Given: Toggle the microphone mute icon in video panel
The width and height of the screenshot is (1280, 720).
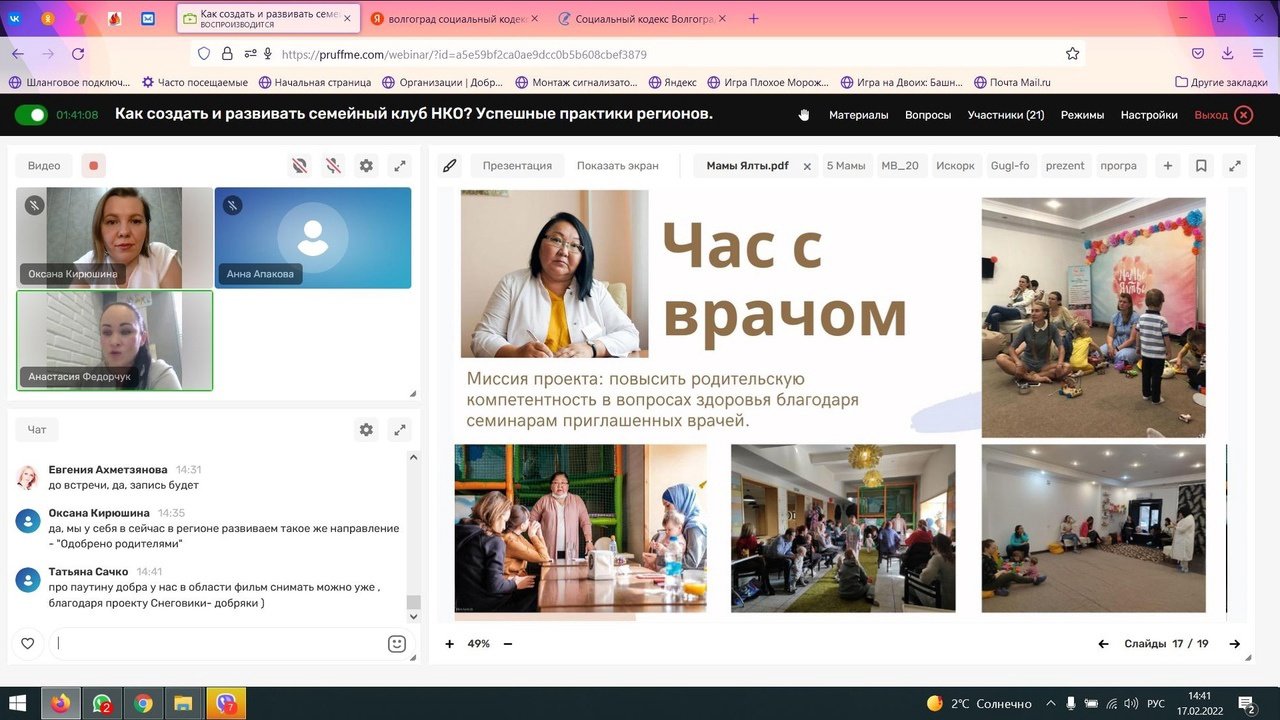Looking at the screenshot, I should 333,166.
